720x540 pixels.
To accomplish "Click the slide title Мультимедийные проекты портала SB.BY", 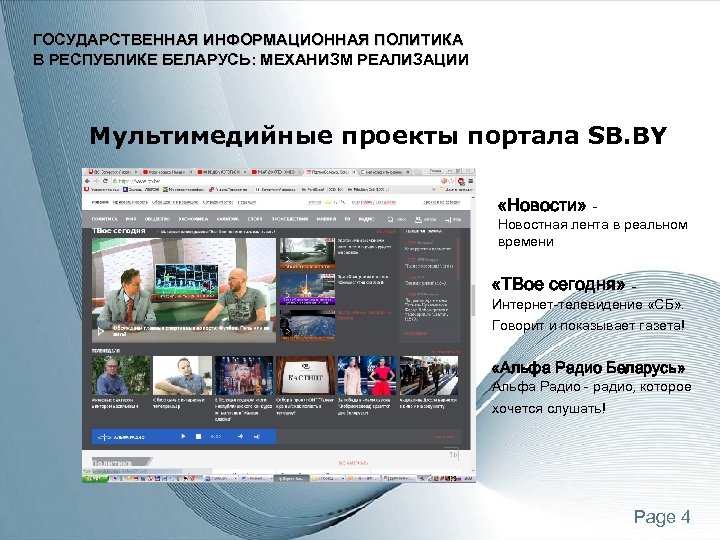I will (378, 136).
